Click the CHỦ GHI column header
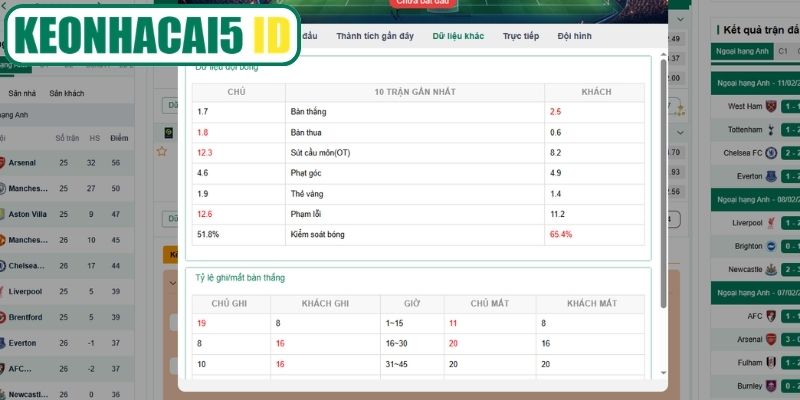Viewport: 800px width, 400px height. [229, 304]
